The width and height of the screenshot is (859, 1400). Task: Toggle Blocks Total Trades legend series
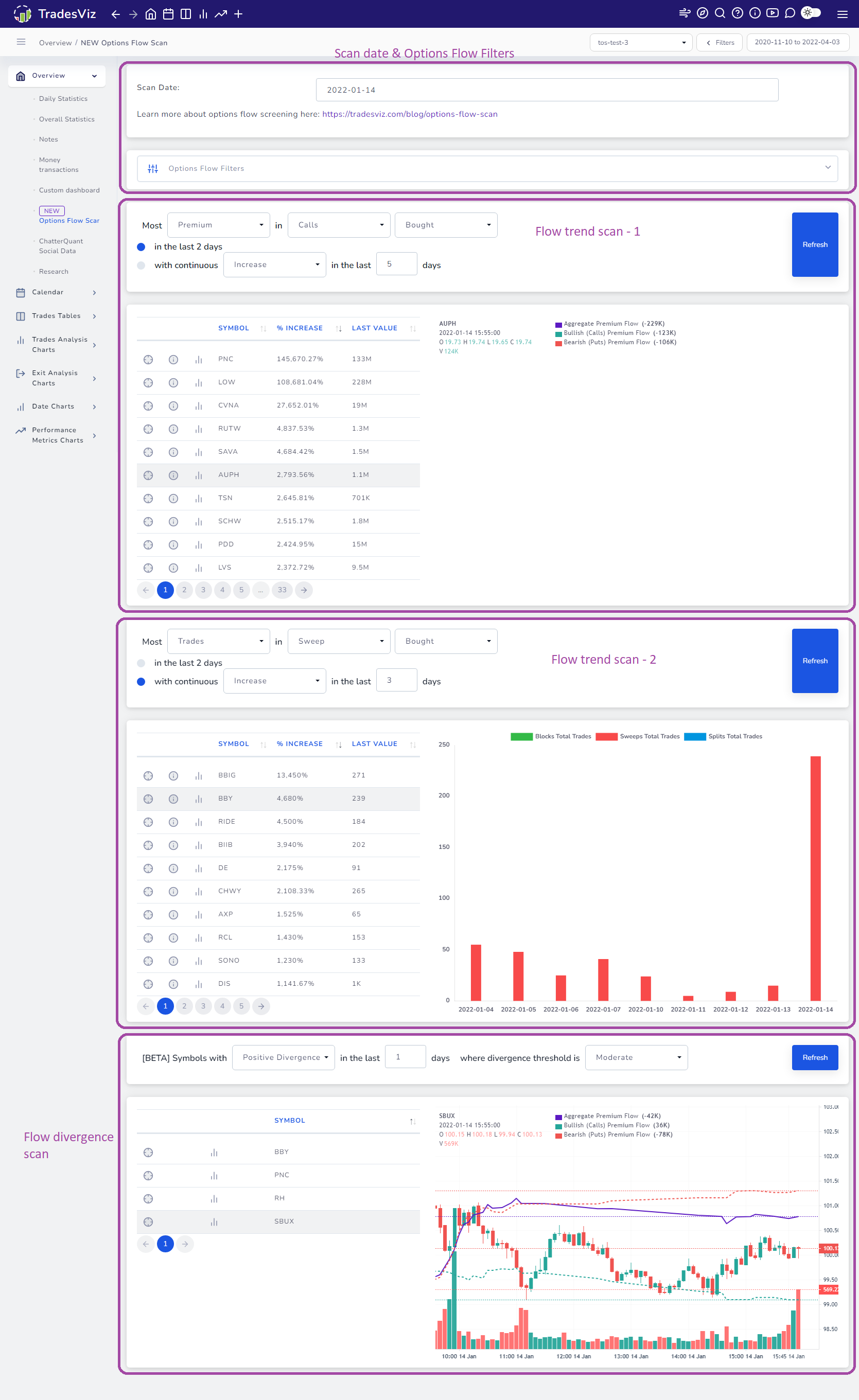[x=550, y=736]
